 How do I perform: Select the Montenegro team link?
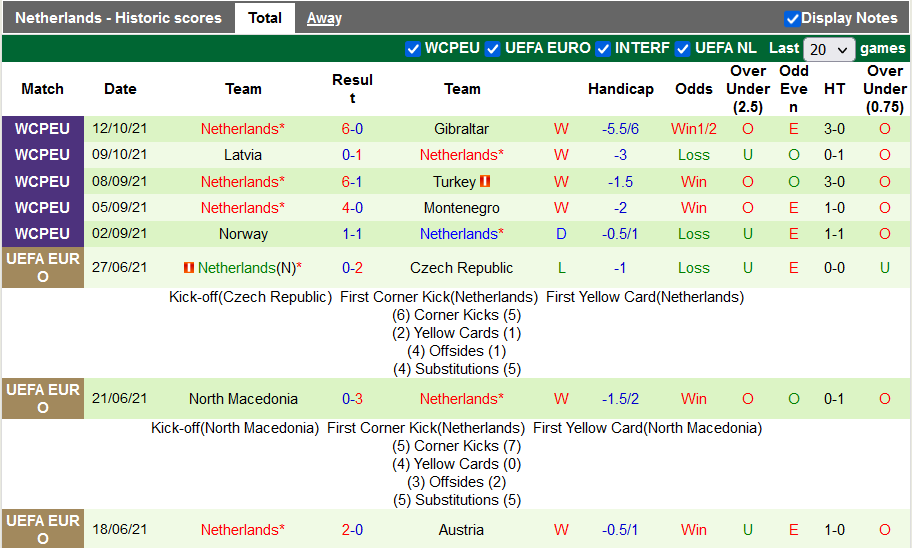click(462, 208)
